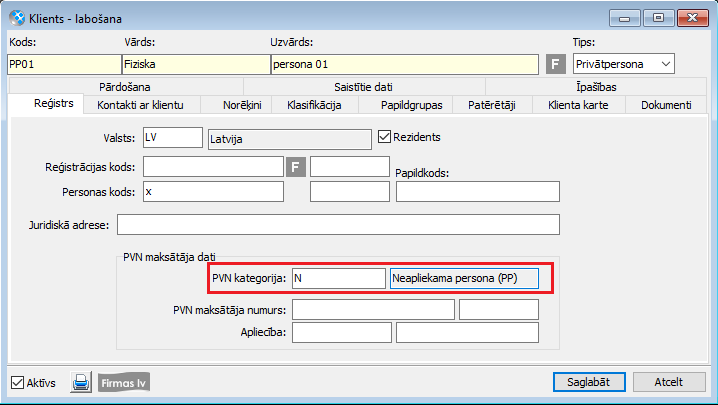Viewport: 718px width, 405px height.
Task: Click the application icon in title bar
Action: point(17,18)
